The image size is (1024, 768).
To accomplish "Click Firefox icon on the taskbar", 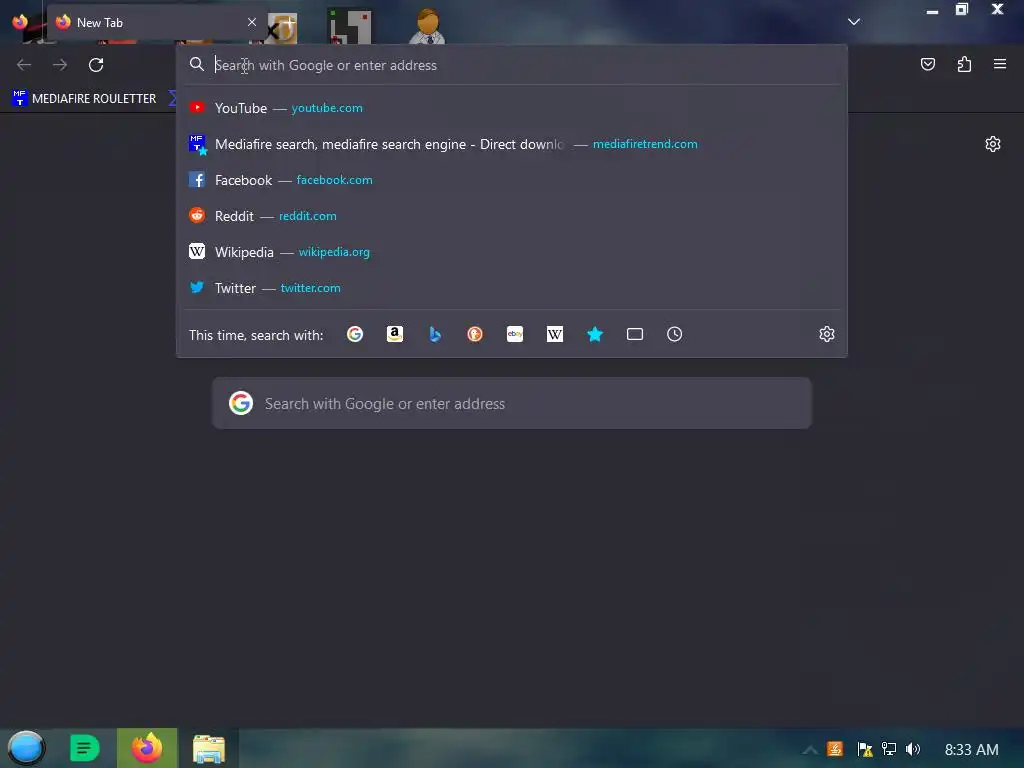I will (147, 748).
